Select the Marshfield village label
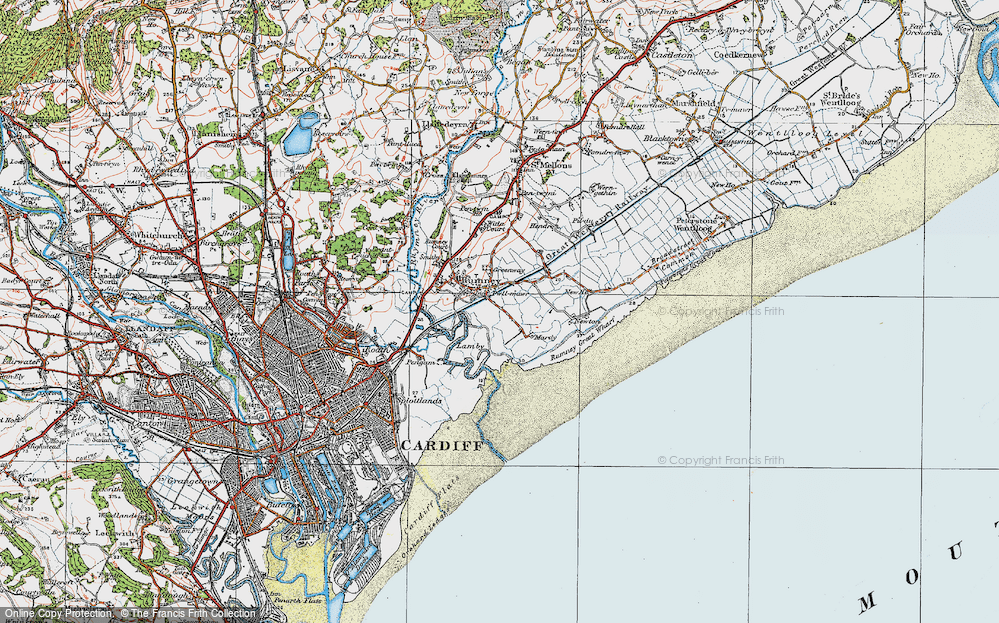Screen dimensions: 999x623 tap(693, 103)
